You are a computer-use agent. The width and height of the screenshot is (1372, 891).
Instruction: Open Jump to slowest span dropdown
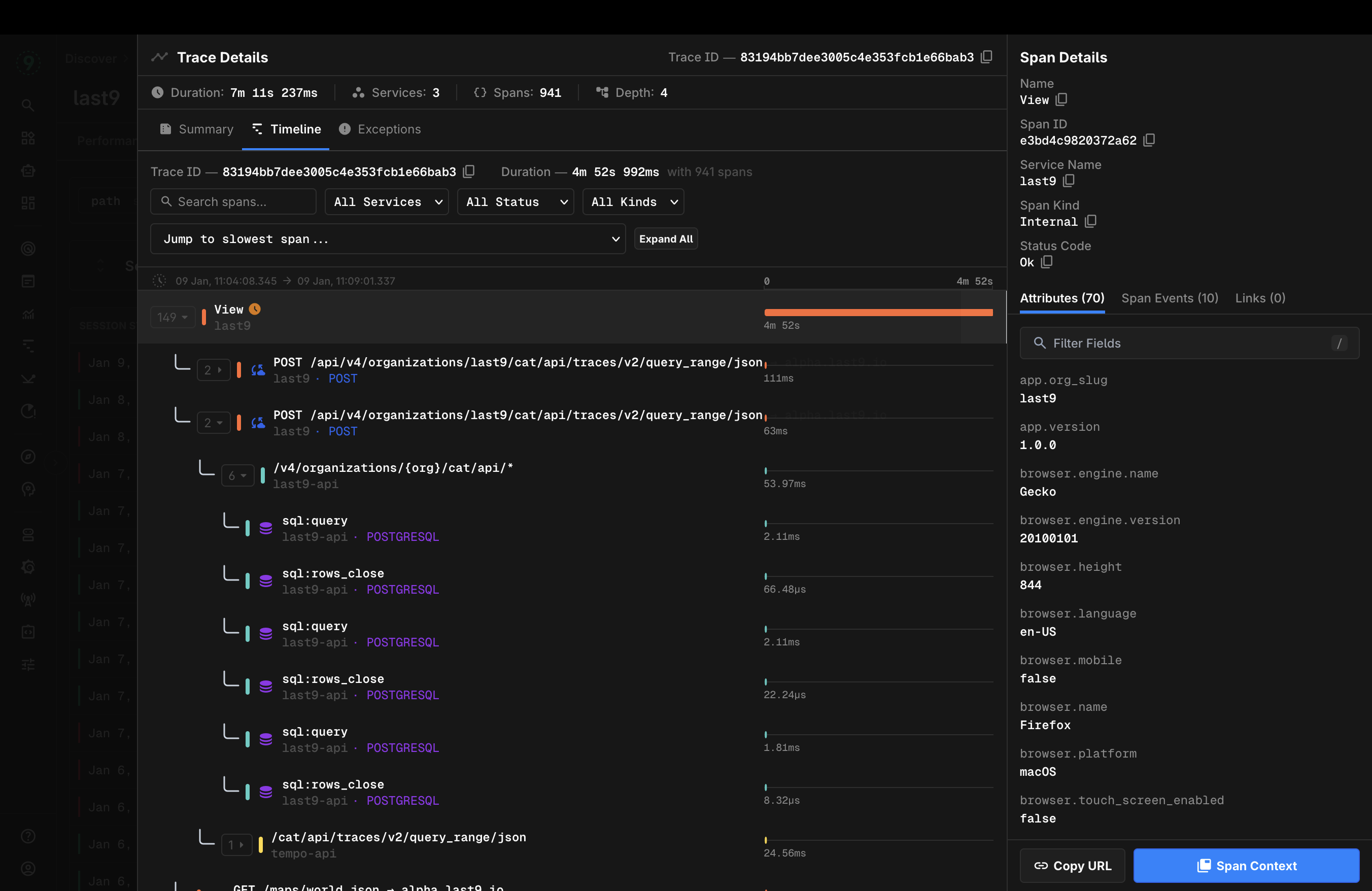[387, 238]
